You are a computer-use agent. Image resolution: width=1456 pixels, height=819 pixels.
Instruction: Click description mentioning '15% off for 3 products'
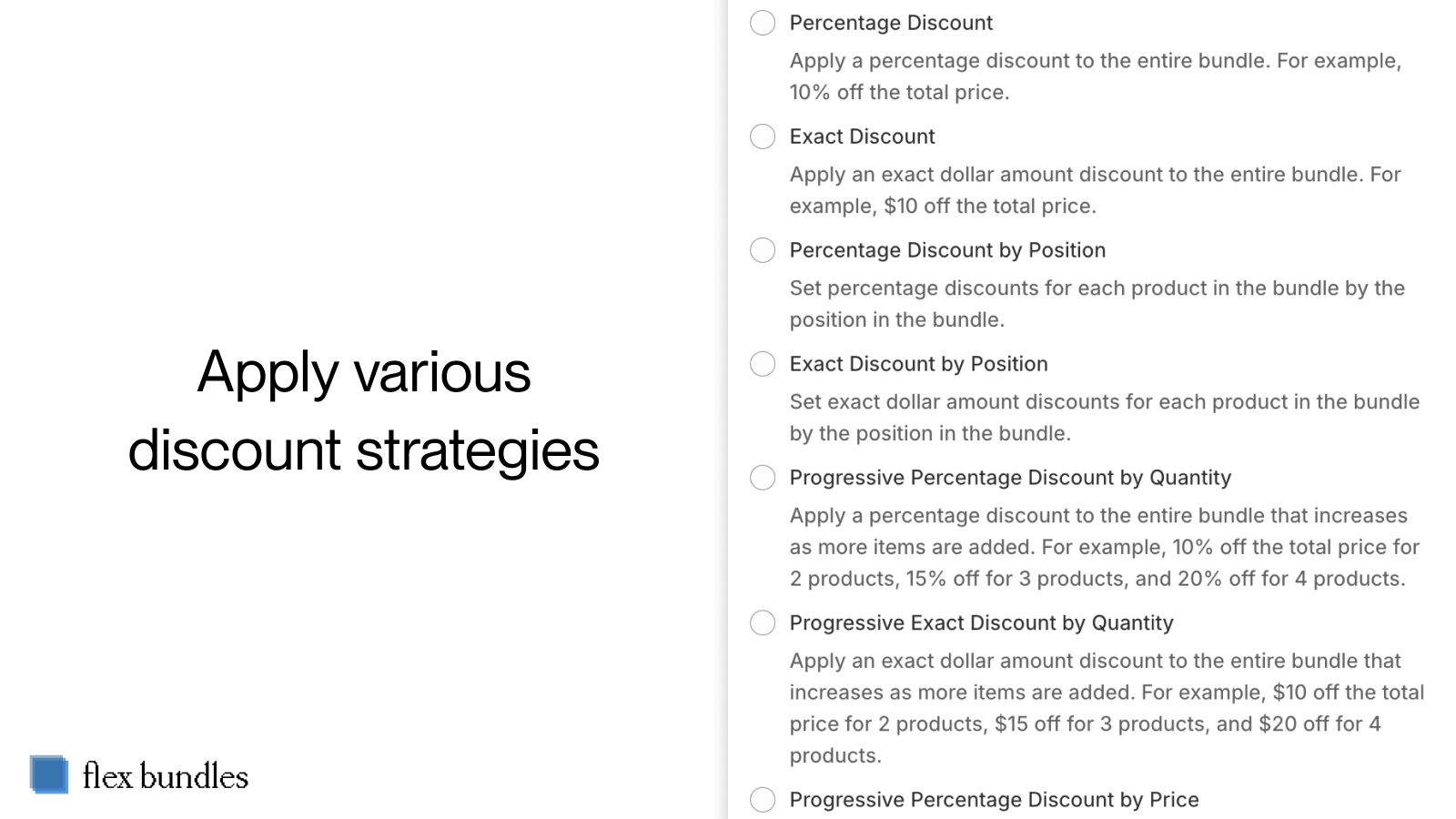pyautogui.click(x=1105, y=547)
